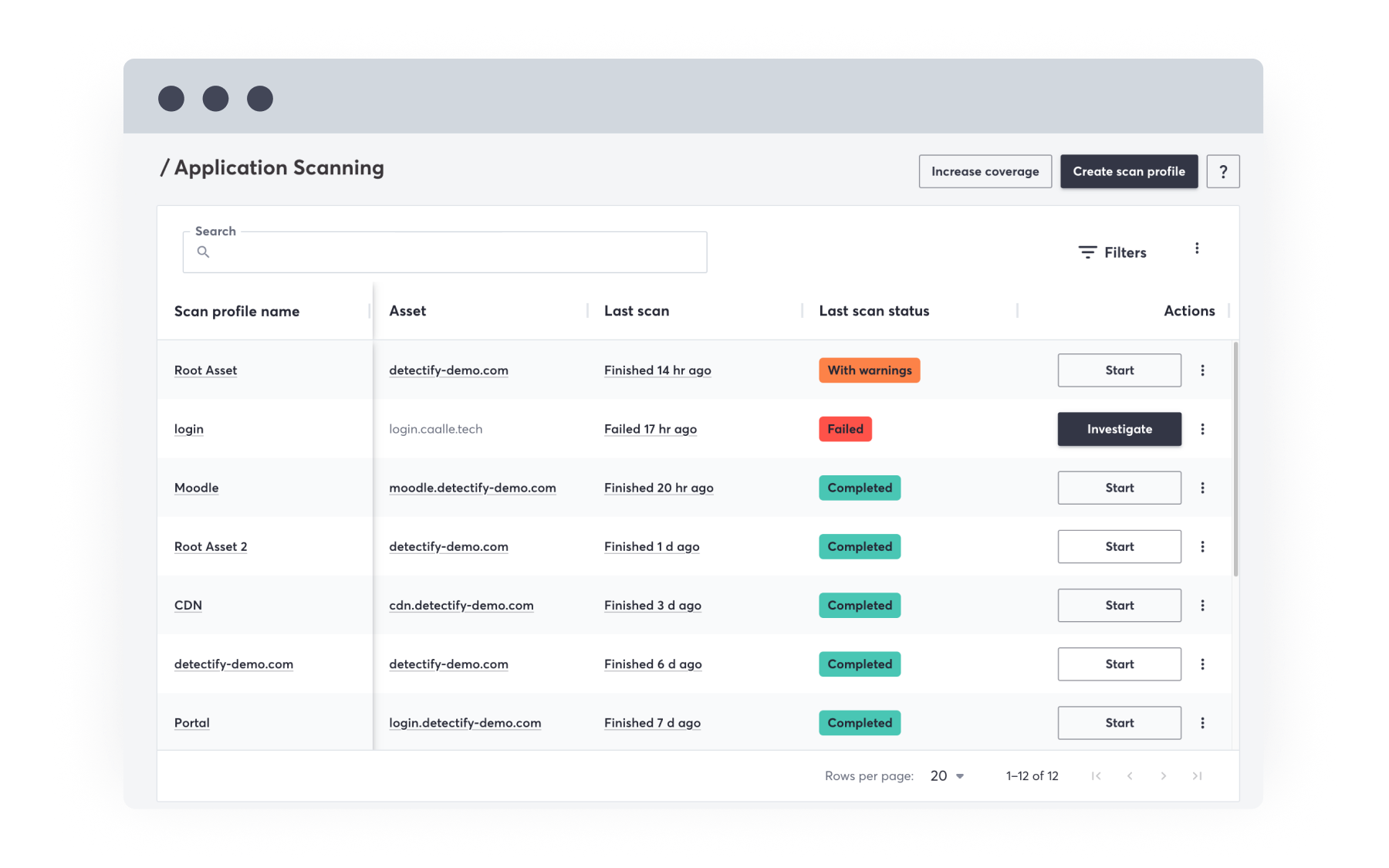Screen dimensions: 1389x868
Task: Open 'Finished 3 d ago' scan link
Action: 653,605
